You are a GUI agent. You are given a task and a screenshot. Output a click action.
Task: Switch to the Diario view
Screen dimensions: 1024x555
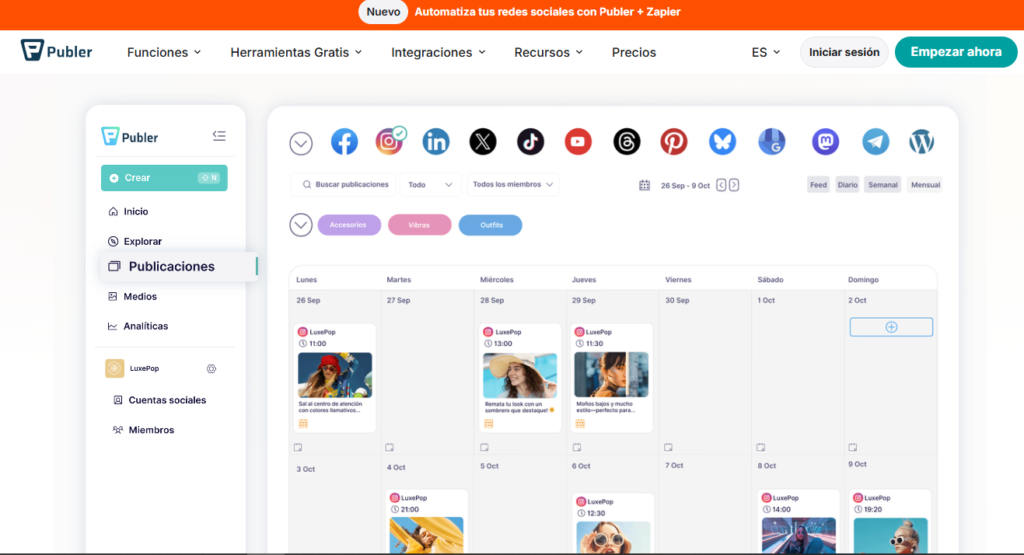(848, 185)
